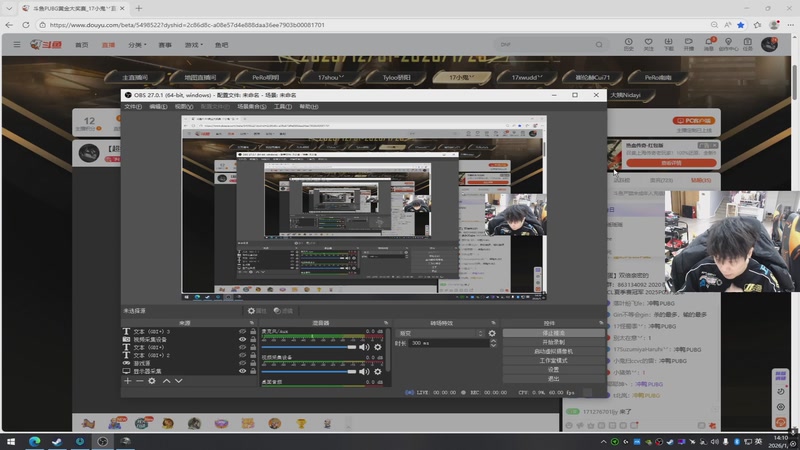Image resolution: width=800 pixels, height=450 pixels.
Task: Toggle visibility eye of 显示器采集 source
Action: coord(242,371)
